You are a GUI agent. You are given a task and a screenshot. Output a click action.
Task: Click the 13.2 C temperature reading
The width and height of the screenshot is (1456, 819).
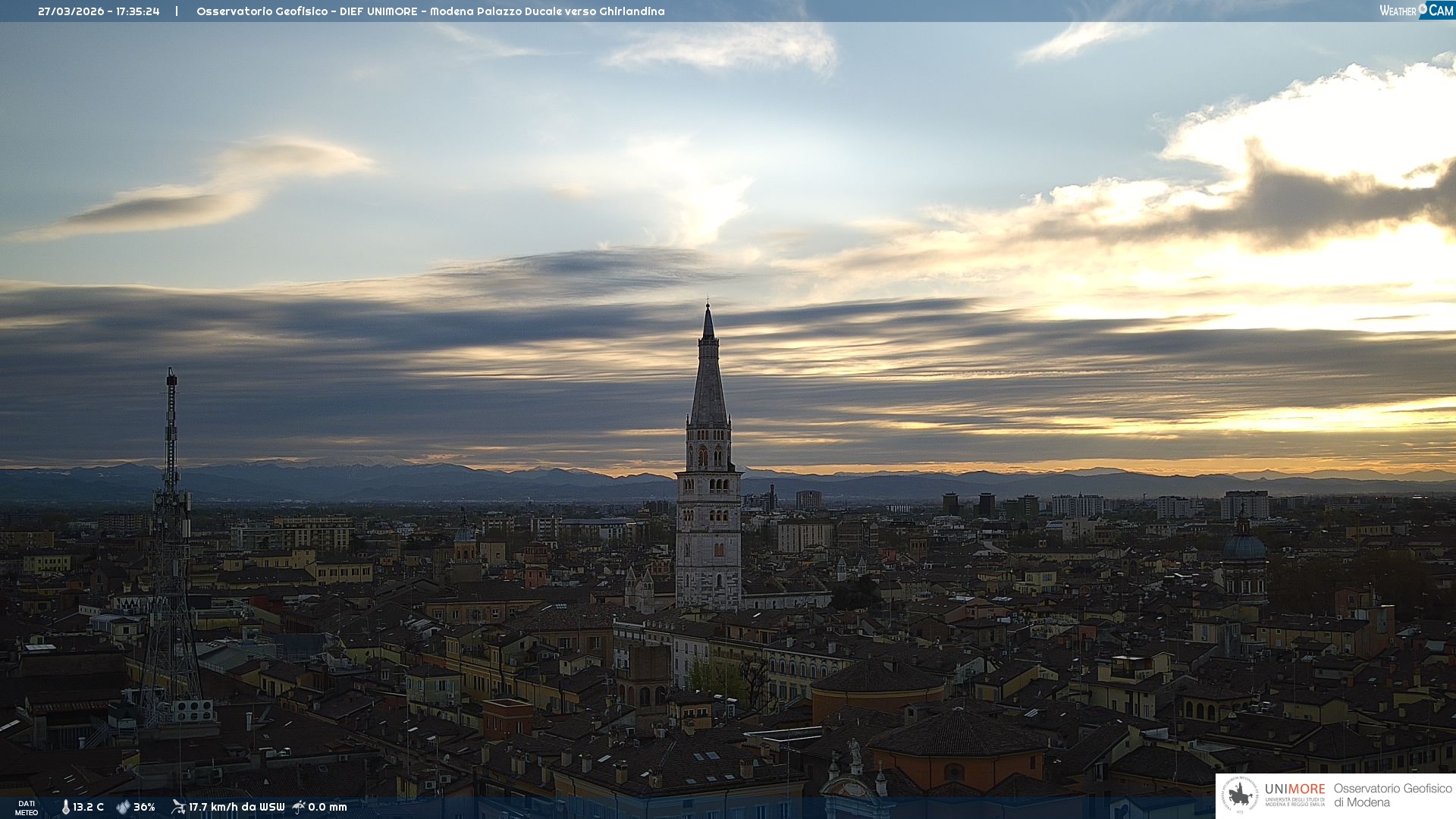[89, 807]
